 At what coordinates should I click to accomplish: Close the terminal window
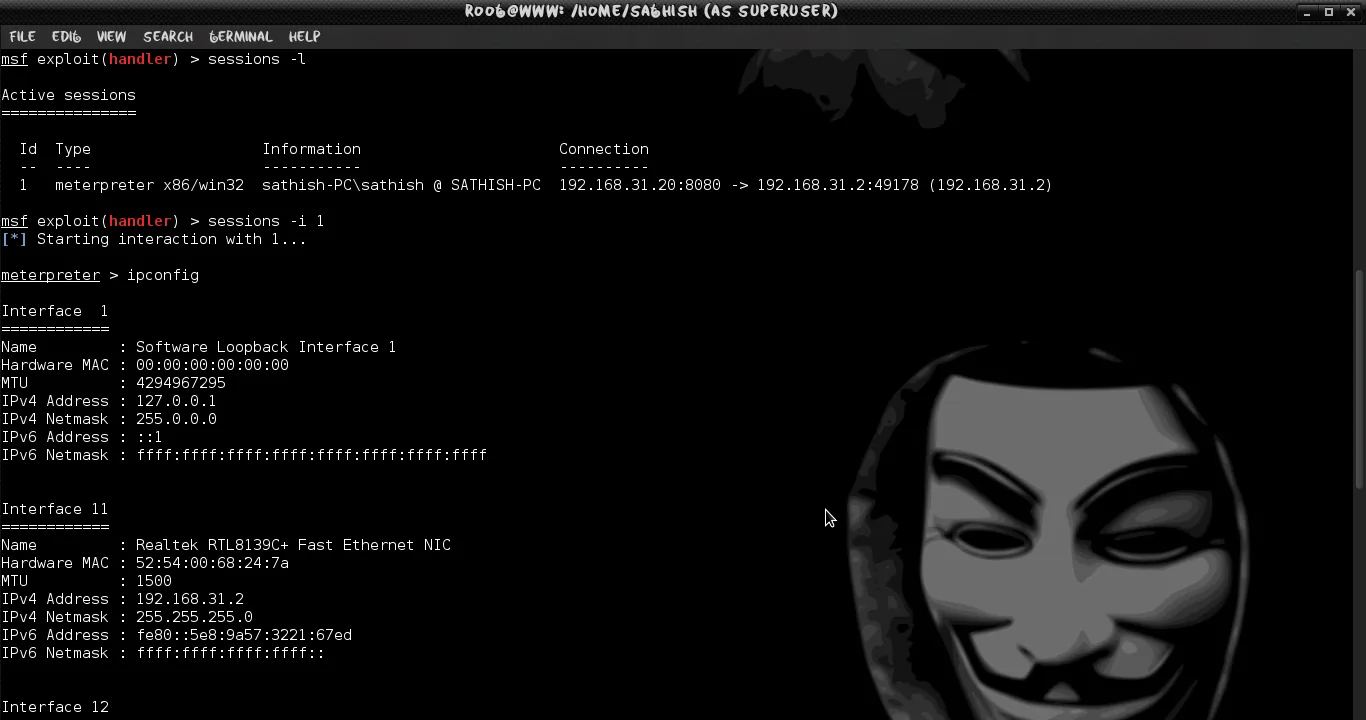point(1351,12)
